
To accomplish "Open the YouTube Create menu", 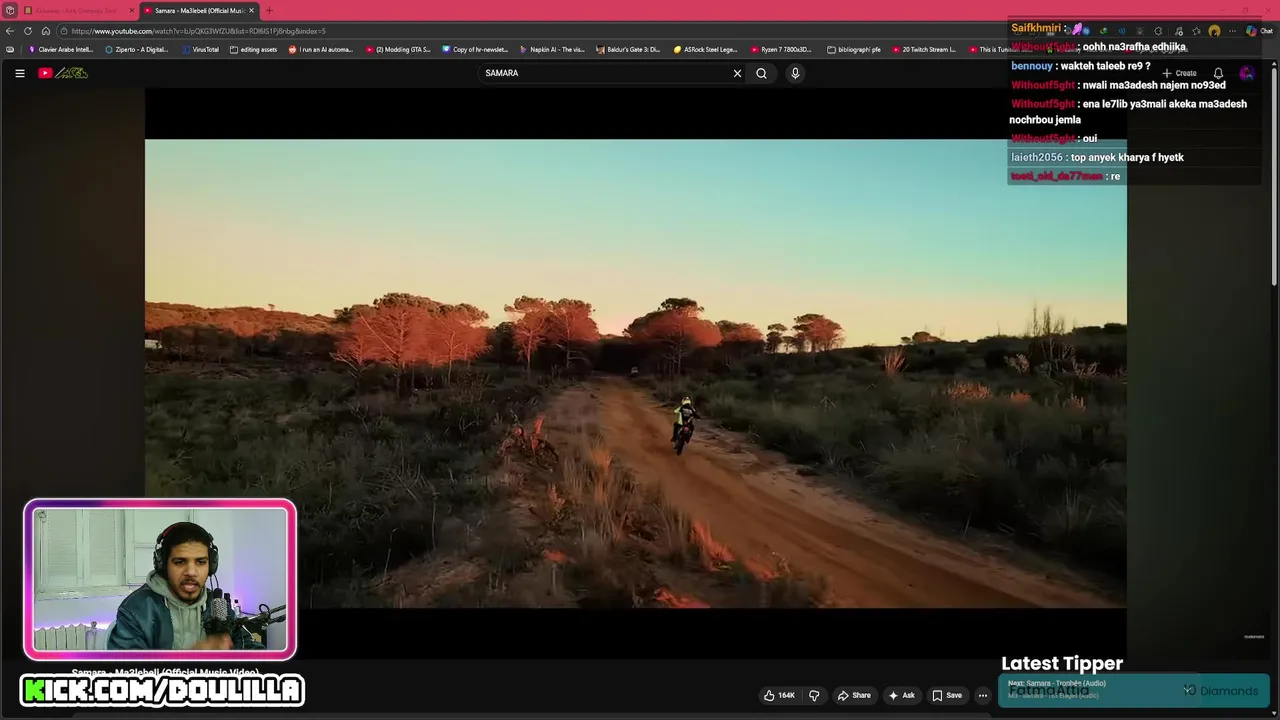I will (x=1179, y=73).
